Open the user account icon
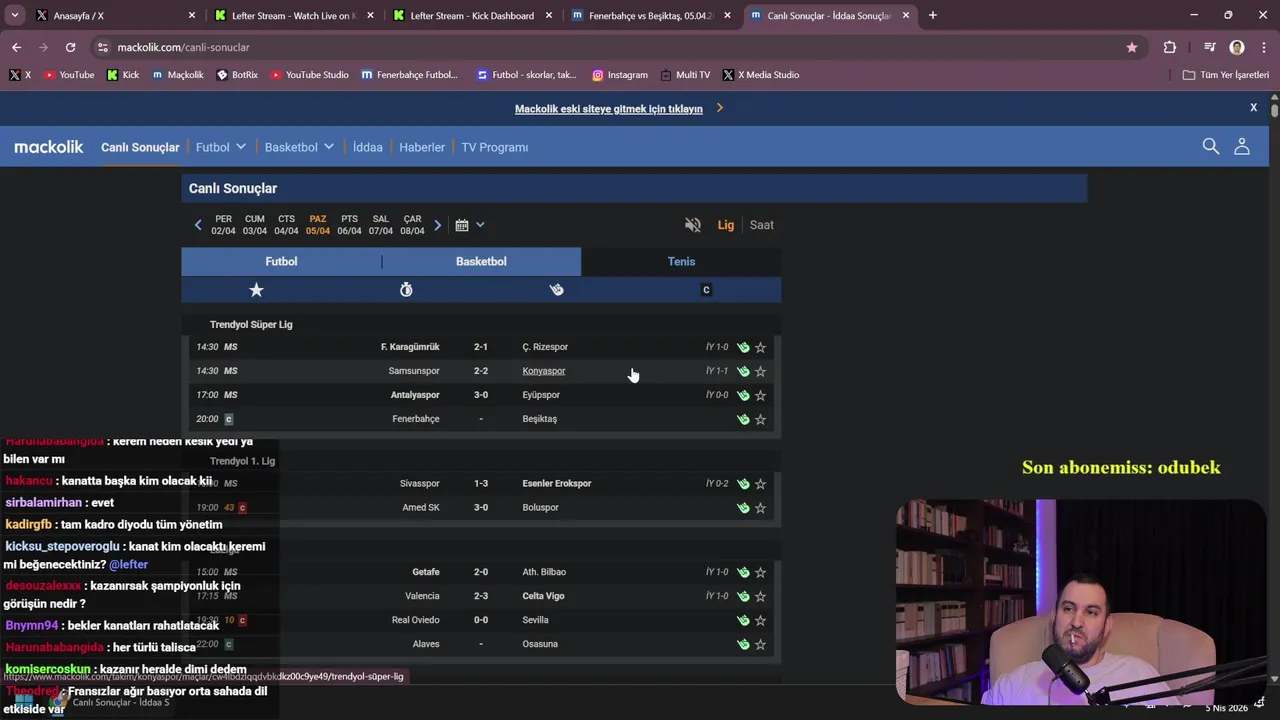Image resolution: width=1280 pixels, height=720 pixels. click(x=1242, y=147)
